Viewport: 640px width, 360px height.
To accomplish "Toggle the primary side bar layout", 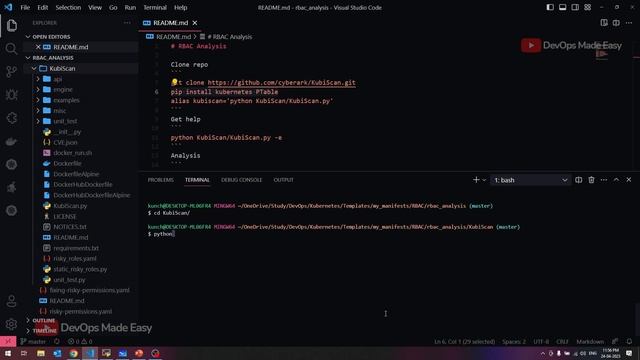I will tap(550, 7).
